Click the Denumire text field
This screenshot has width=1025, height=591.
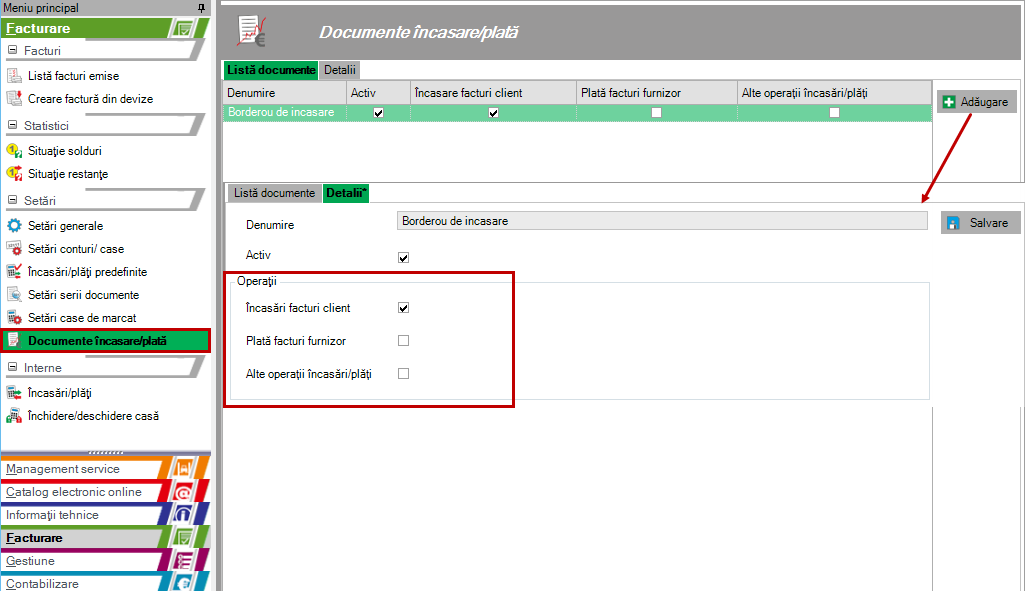click(661, 221)
